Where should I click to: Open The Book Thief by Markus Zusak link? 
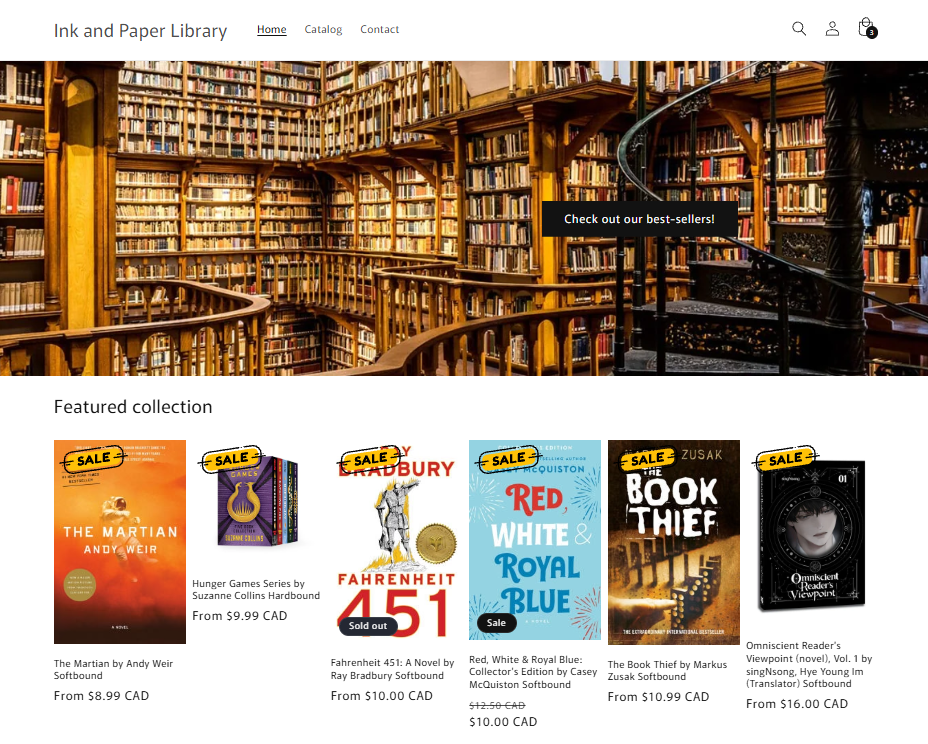coord(667,671)
